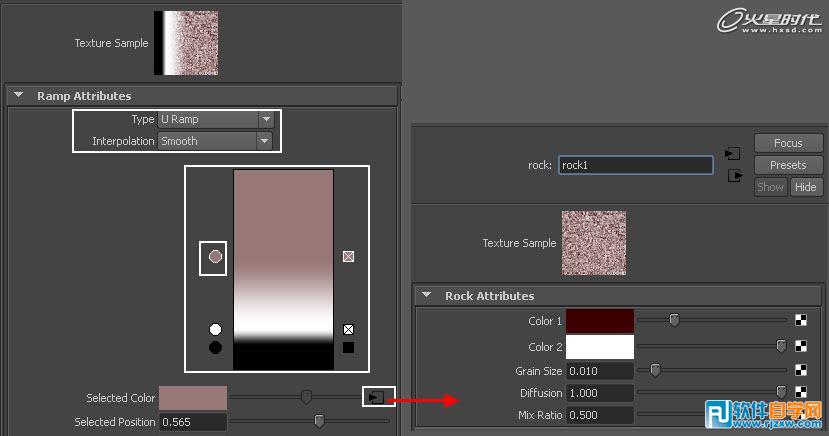Viewport: 829px width, 436px height.
Task: Click the rock Texture Sample thumbnail
Action: (594, 243)
